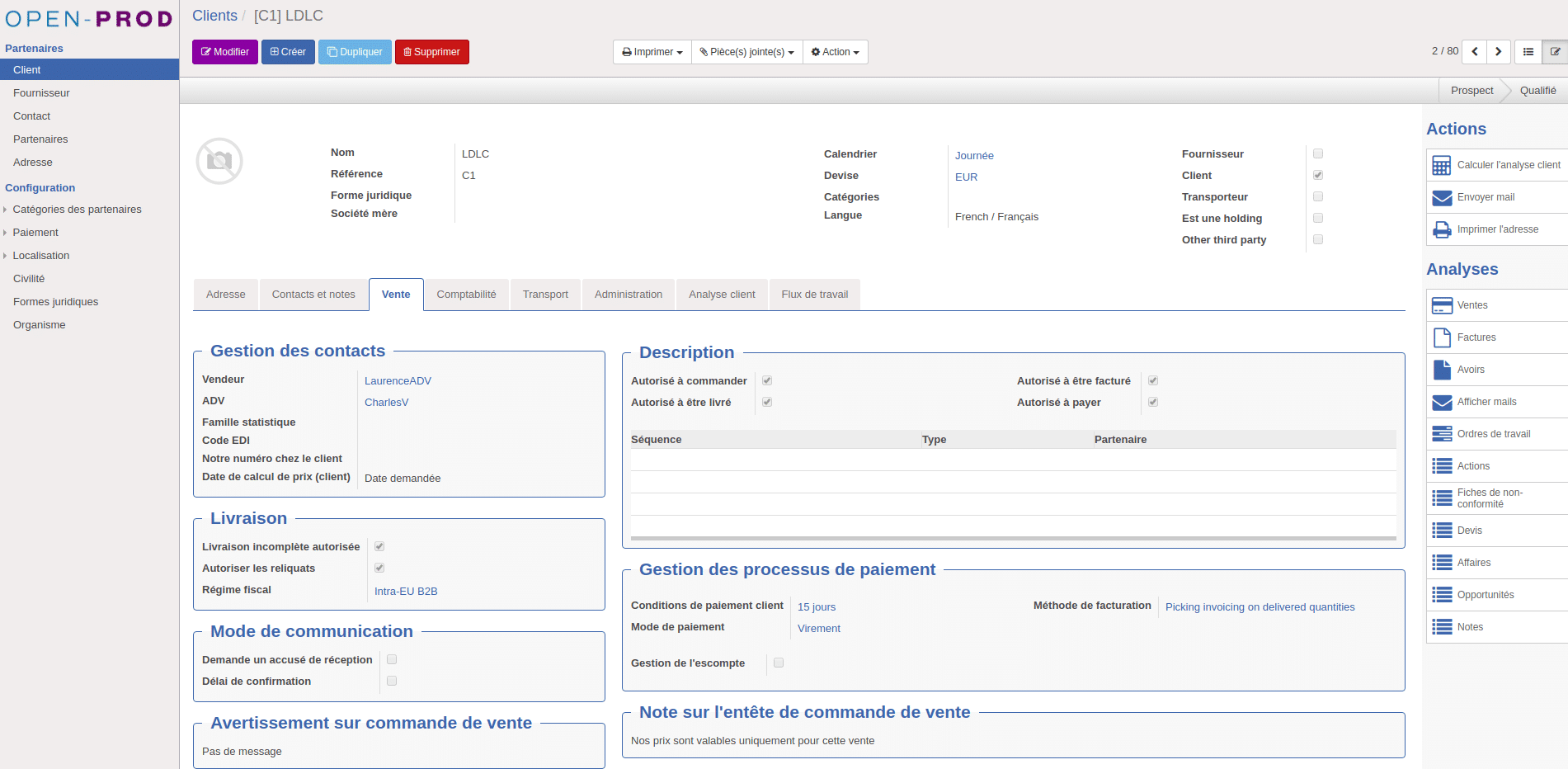Click the printer icon for Imprimer l'adresse

(1441, 230)
